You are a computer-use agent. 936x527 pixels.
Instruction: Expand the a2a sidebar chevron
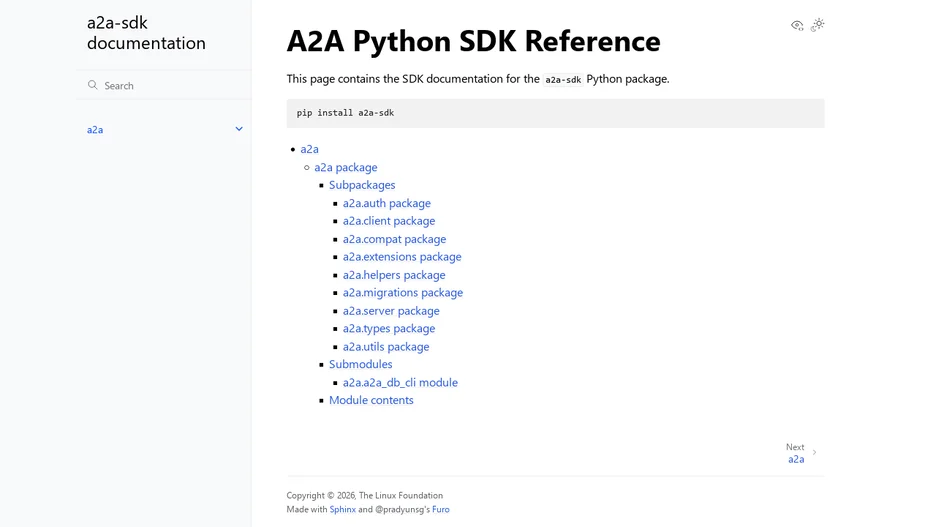239,129
